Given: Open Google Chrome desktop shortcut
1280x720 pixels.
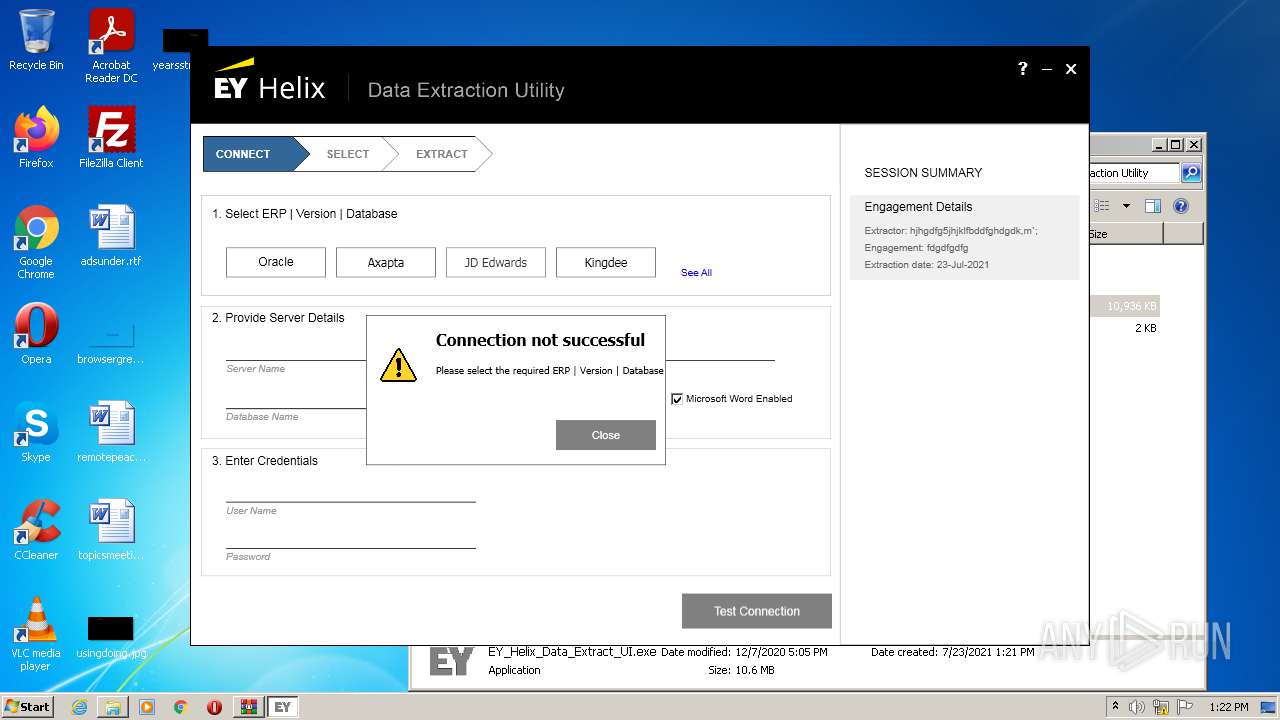Looking at the screenshot, I should (36, 242).
